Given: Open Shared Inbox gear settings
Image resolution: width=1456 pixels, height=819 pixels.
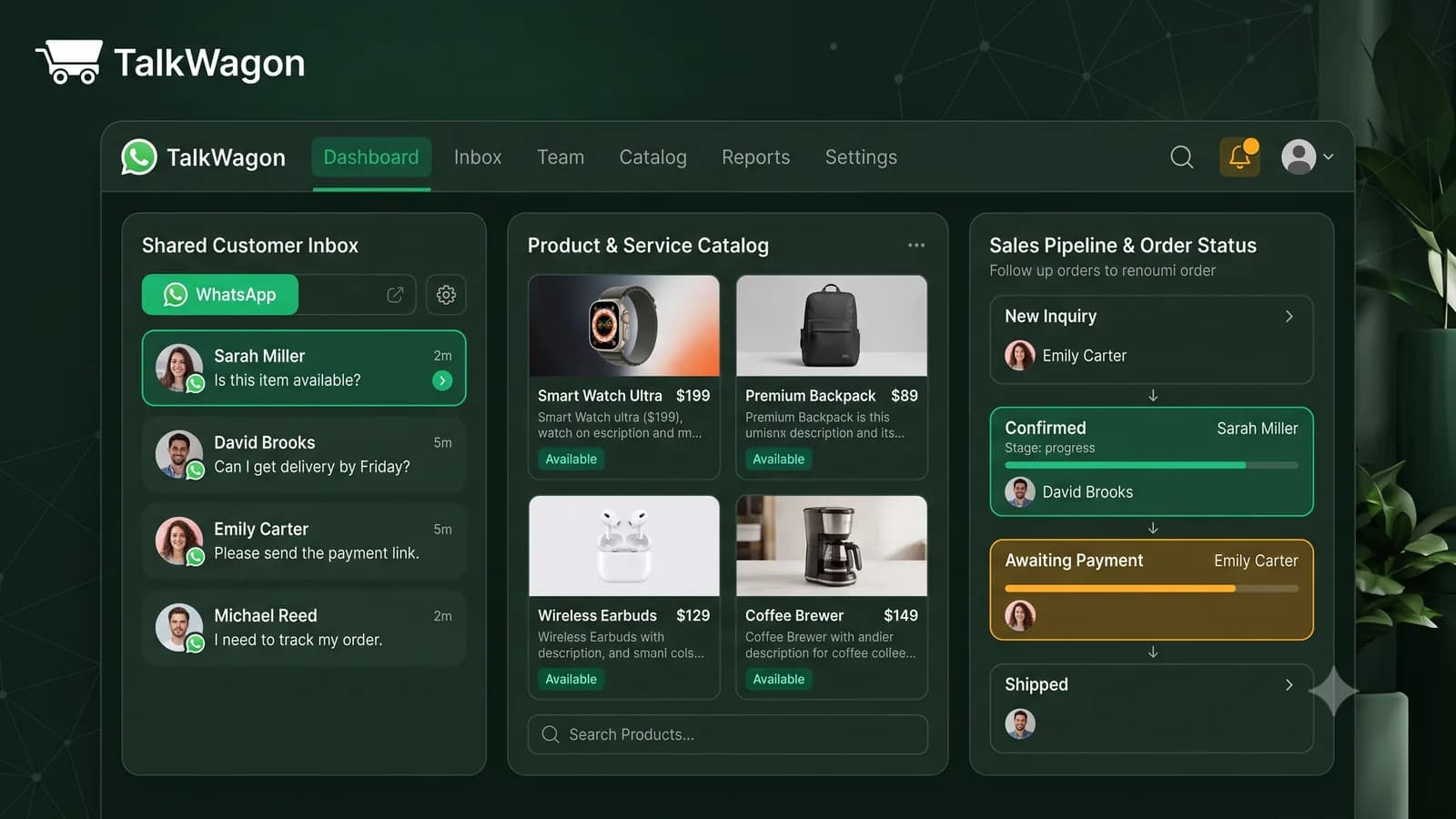Looking at the screenshot, I should coord(446,295).
